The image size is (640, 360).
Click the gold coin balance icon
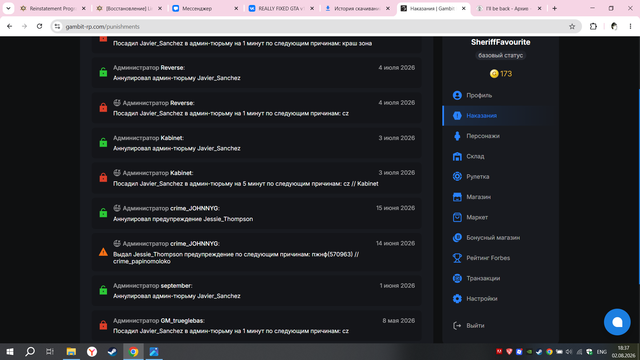(x=494, y=74)
